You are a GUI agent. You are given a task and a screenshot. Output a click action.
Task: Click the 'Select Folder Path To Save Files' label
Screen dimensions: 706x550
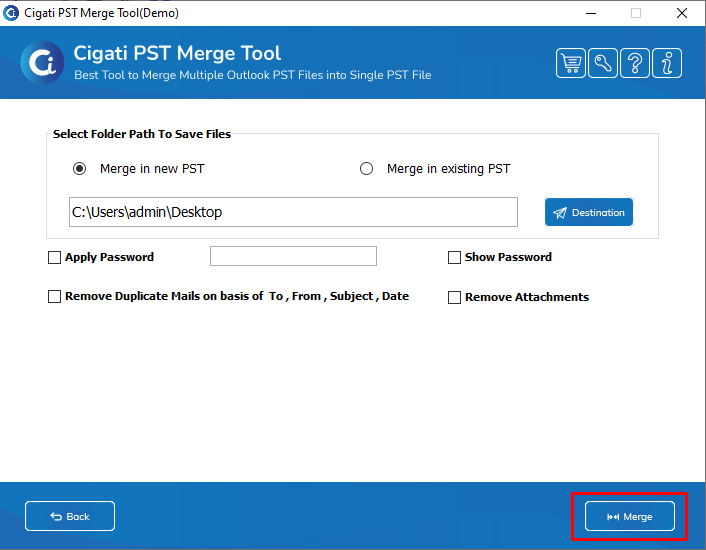142,134
